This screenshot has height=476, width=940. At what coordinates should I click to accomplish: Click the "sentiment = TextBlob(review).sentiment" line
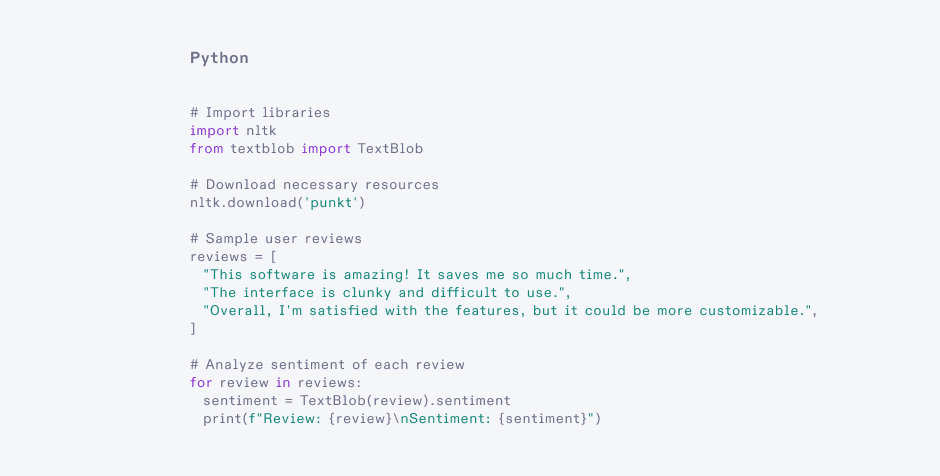click(x=357, y=400)
